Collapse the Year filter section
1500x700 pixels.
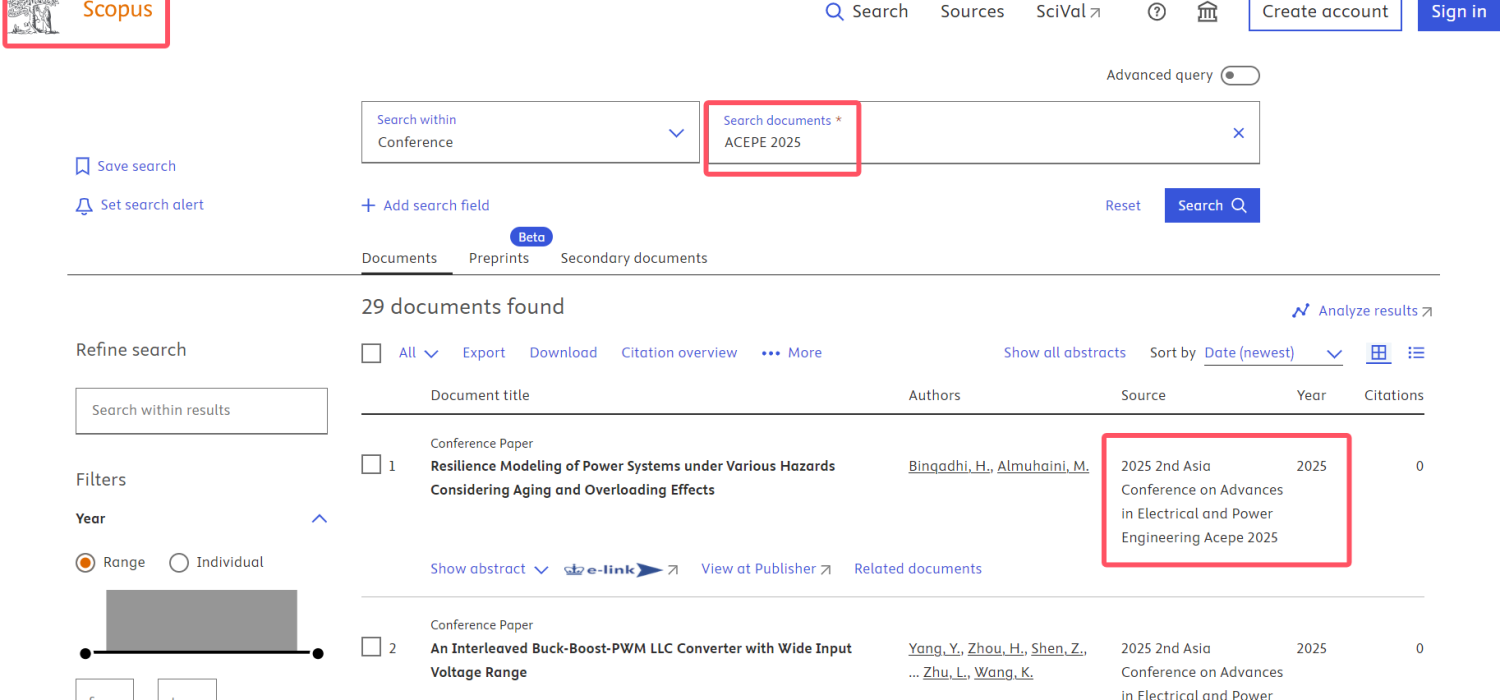319,518
